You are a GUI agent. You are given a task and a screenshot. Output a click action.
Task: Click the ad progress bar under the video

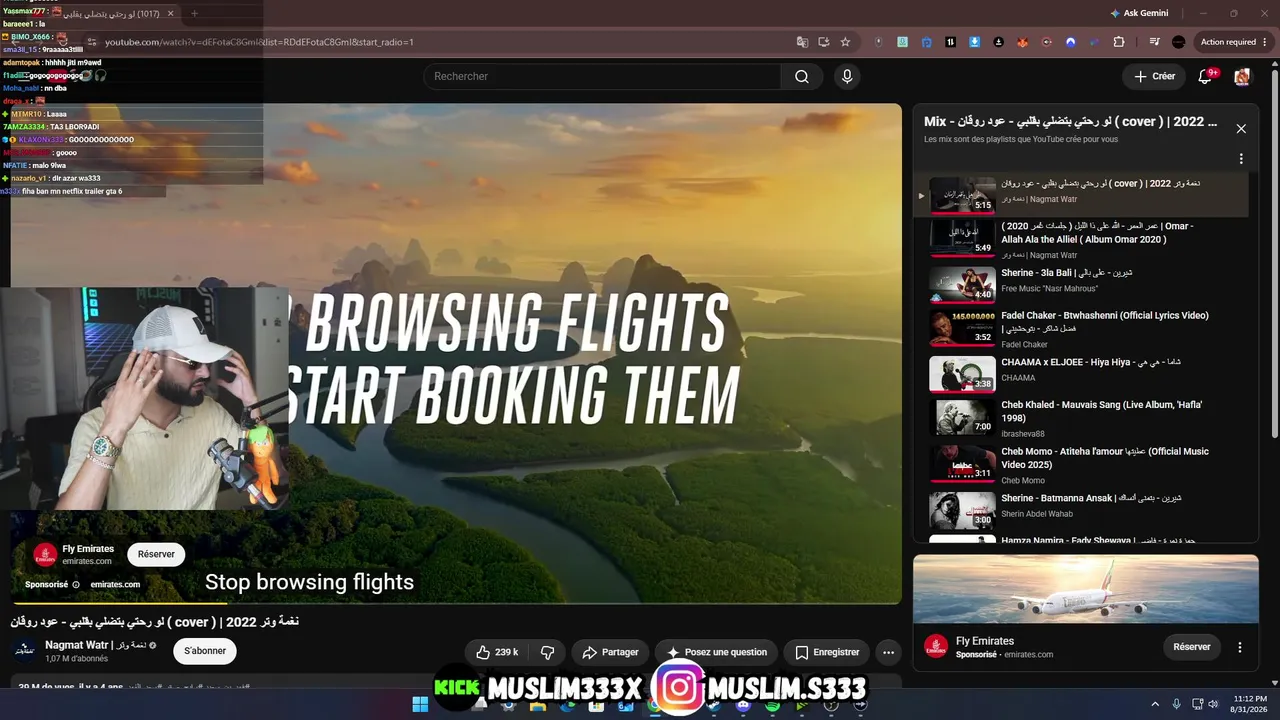(x=456, y=603)
